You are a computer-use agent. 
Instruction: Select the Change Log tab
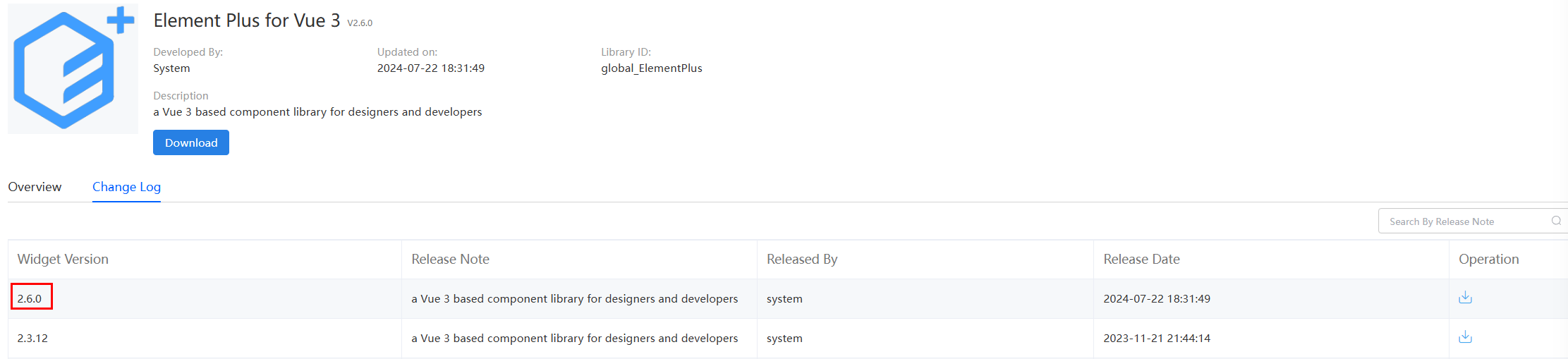pos(126,187)
